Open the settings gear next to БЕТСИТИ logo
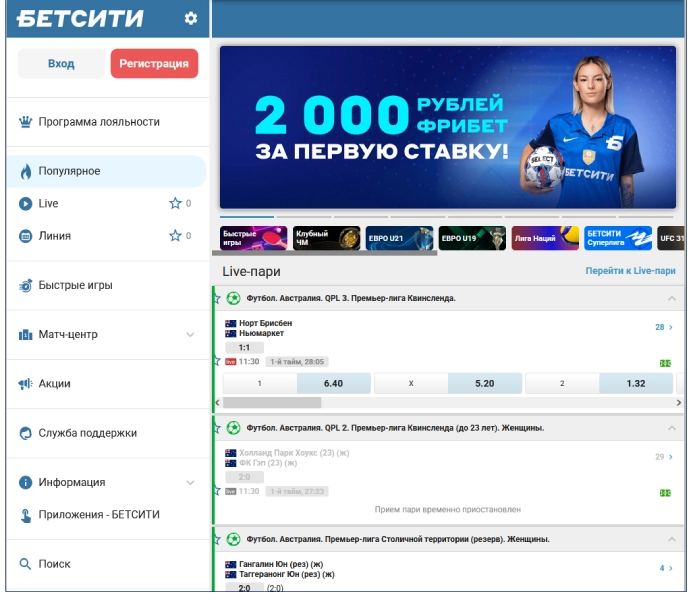 [190, 18]
